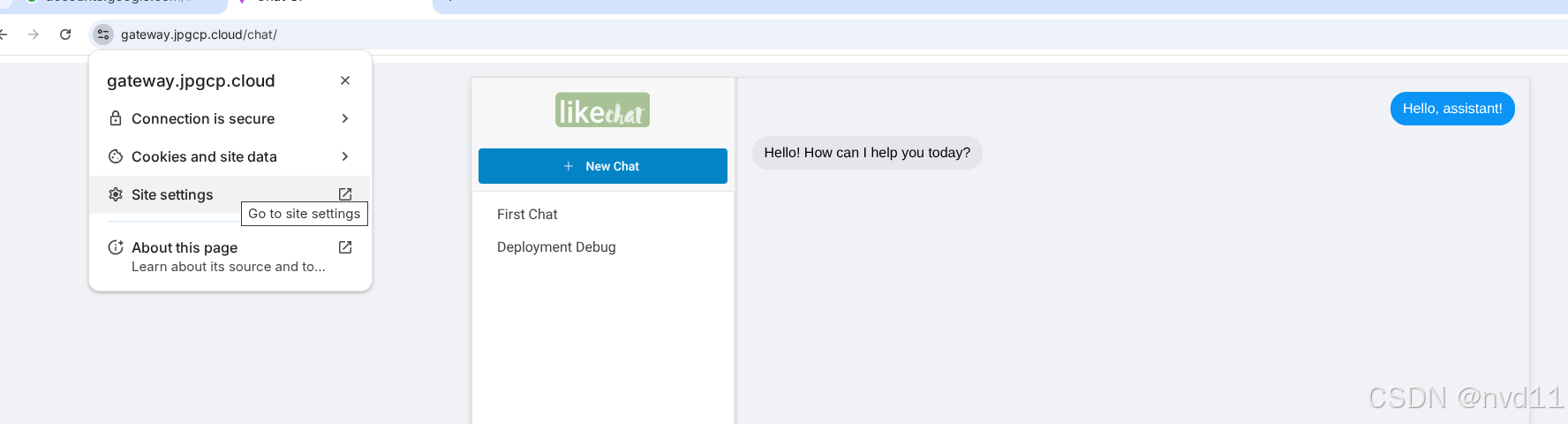Expand the Cookies and site data chevron
Screen dimensions: 1568x424
coord(345,156)
